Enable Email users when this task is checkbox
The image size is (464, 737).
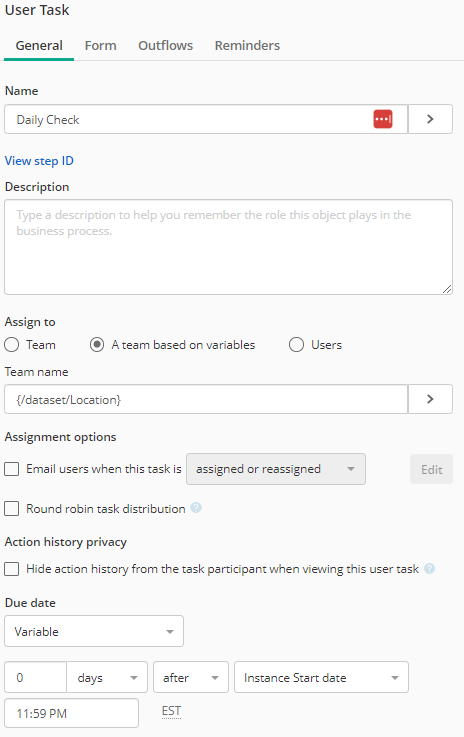click(12, 469)
